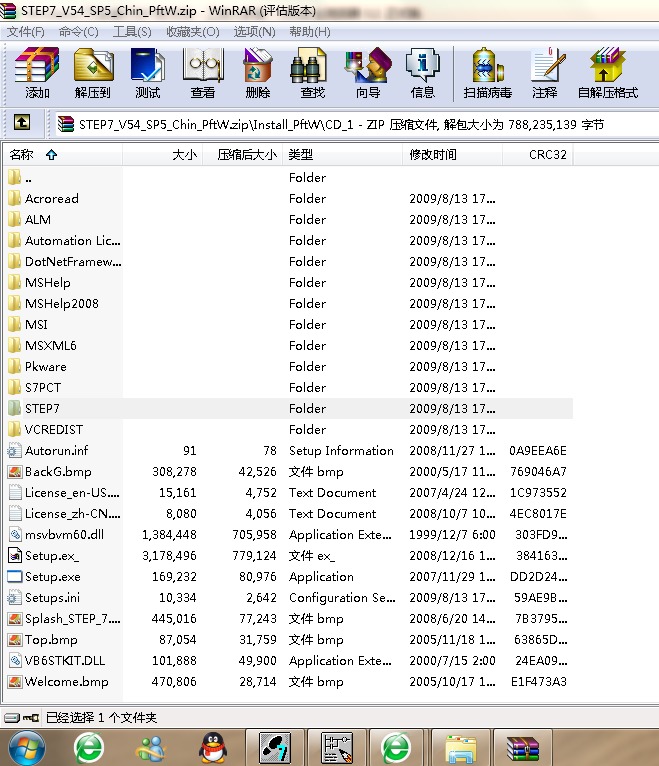Sort files by the 修改时间 column header
Viewport: 659px width, 766px height.
click(x=433, y=155)
